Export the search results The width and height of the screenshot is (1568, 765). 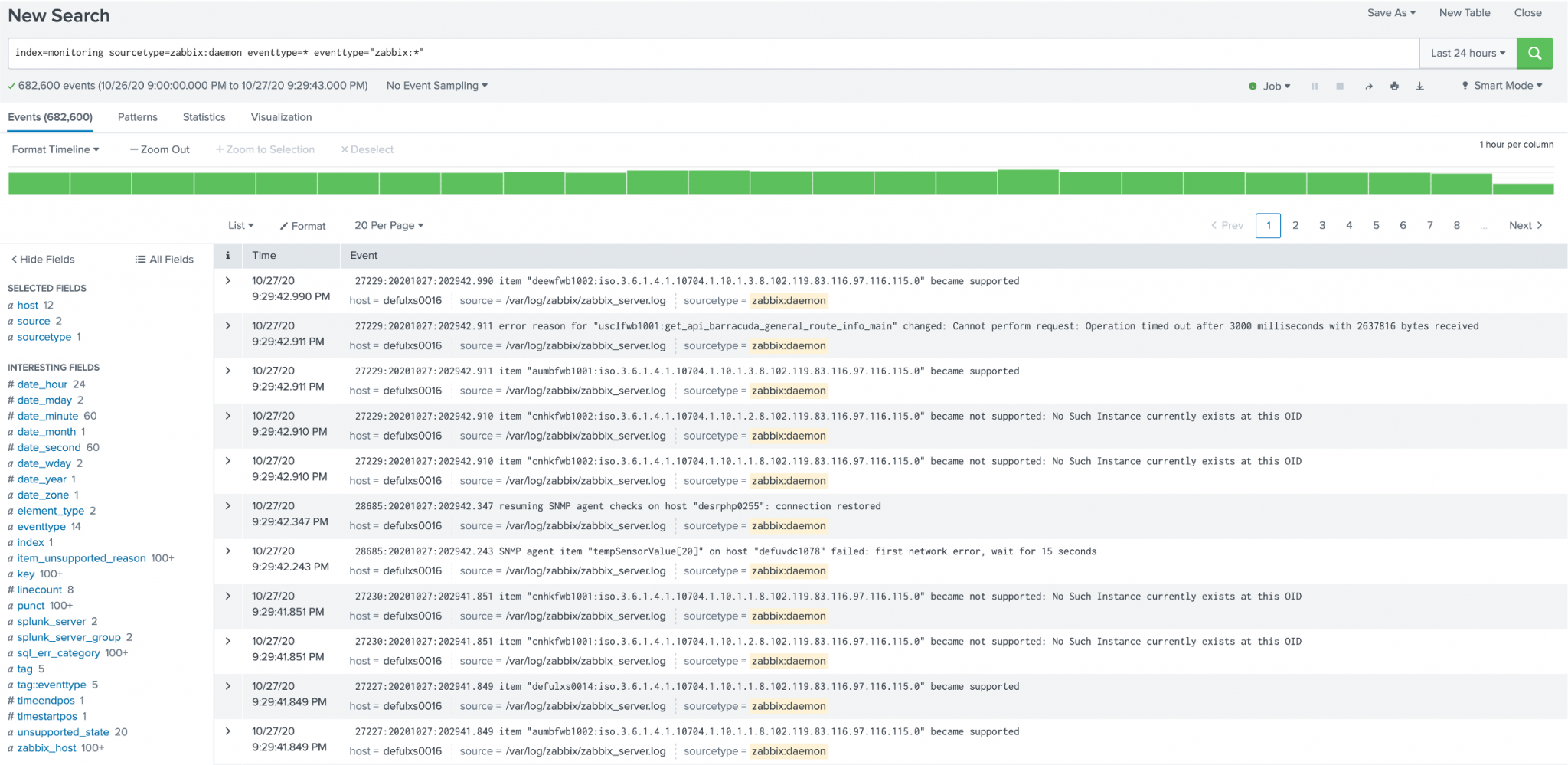point(1420,86)
